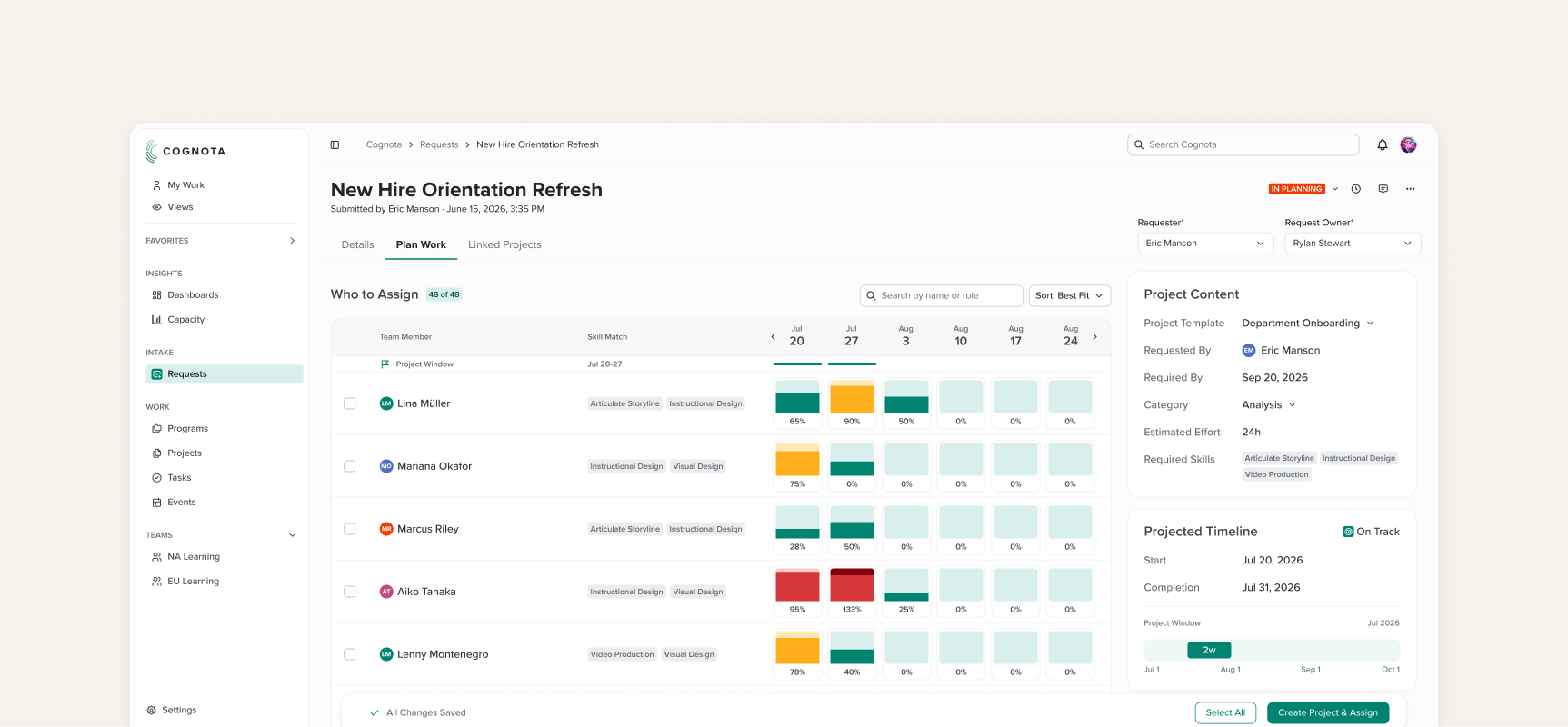This screenshot has width=1568, height=727.
Task: Open the notifications bell
Action: pos(1383,144)
